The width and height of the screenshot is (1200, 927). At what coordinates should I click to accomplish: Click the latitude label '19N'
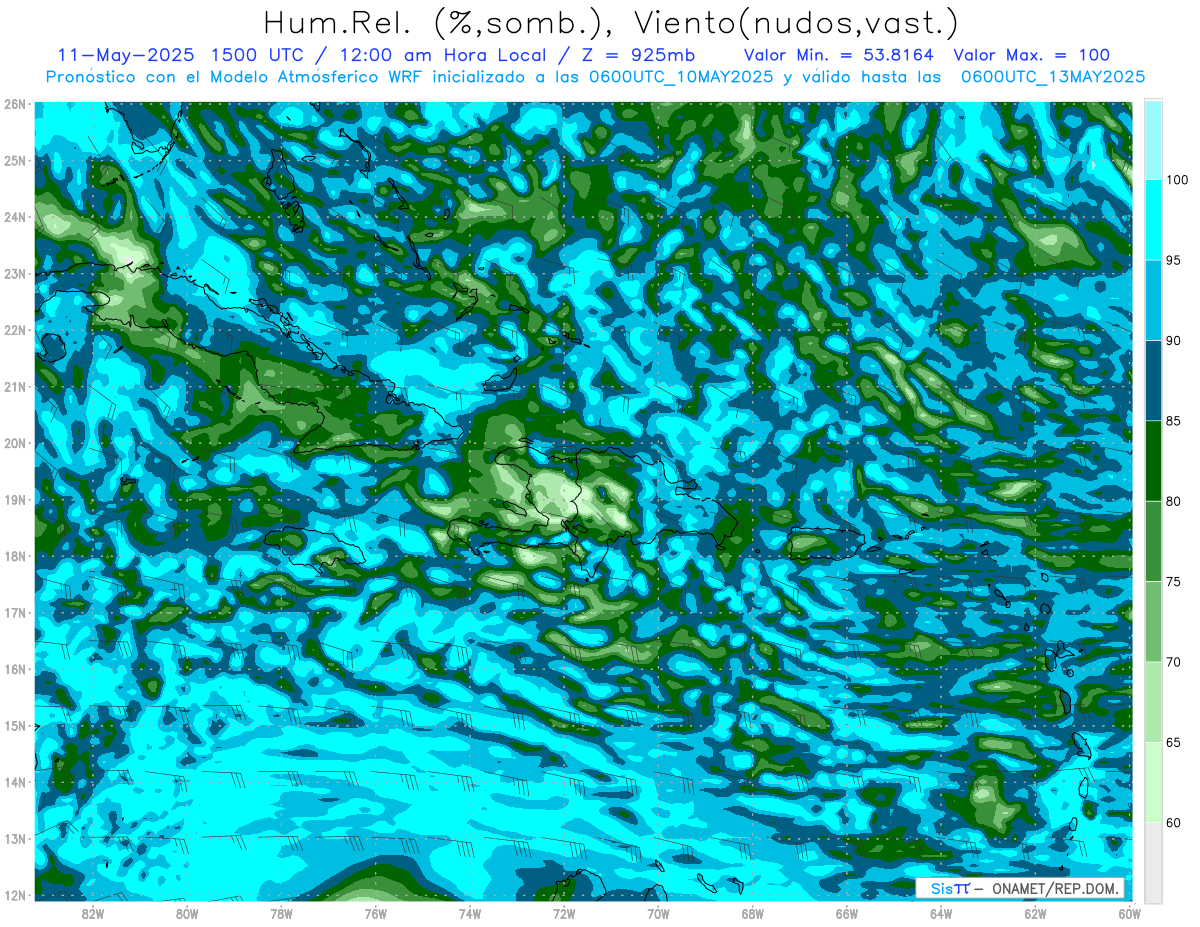[15, 499]
